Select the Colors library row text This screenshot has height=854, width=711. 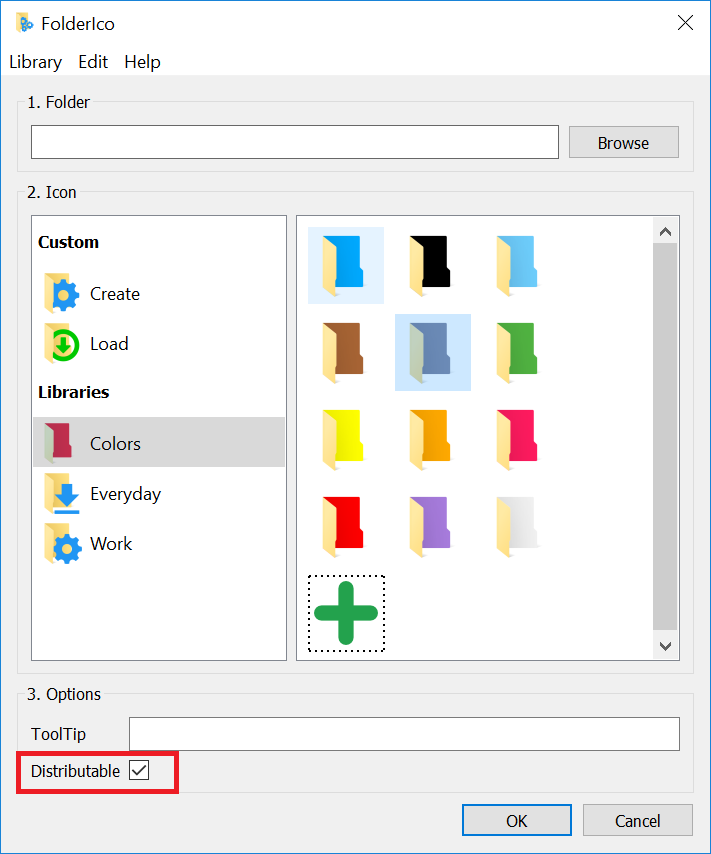(x=115, y=444)
